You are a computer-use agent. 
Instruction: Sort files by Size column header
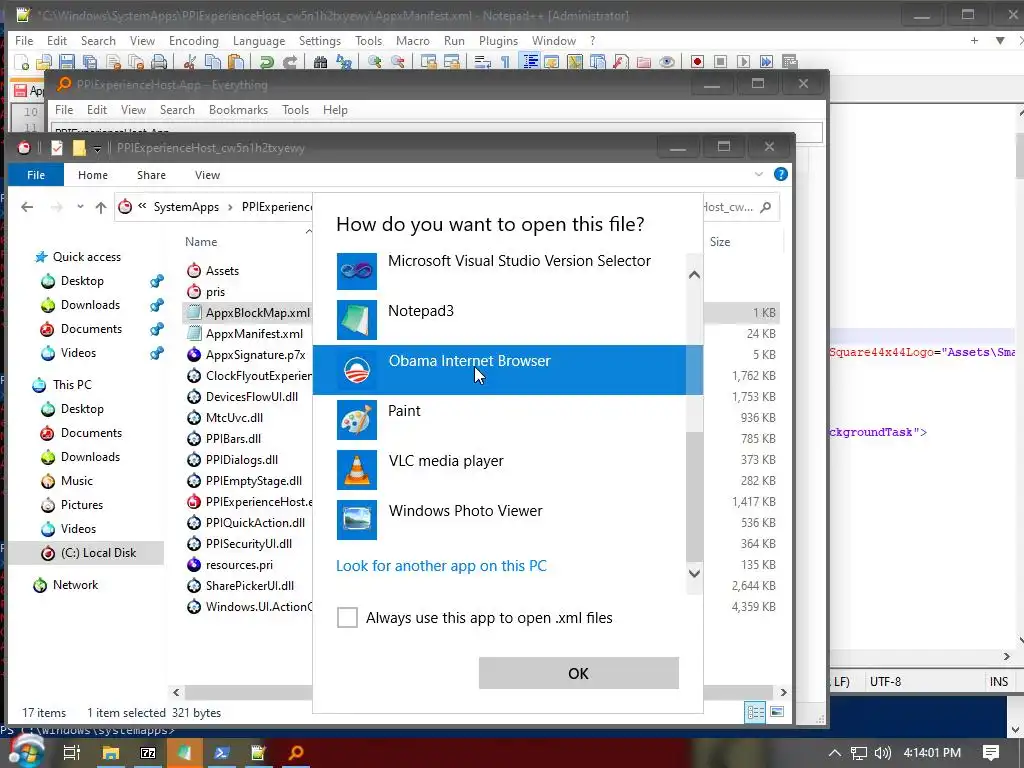720,242
